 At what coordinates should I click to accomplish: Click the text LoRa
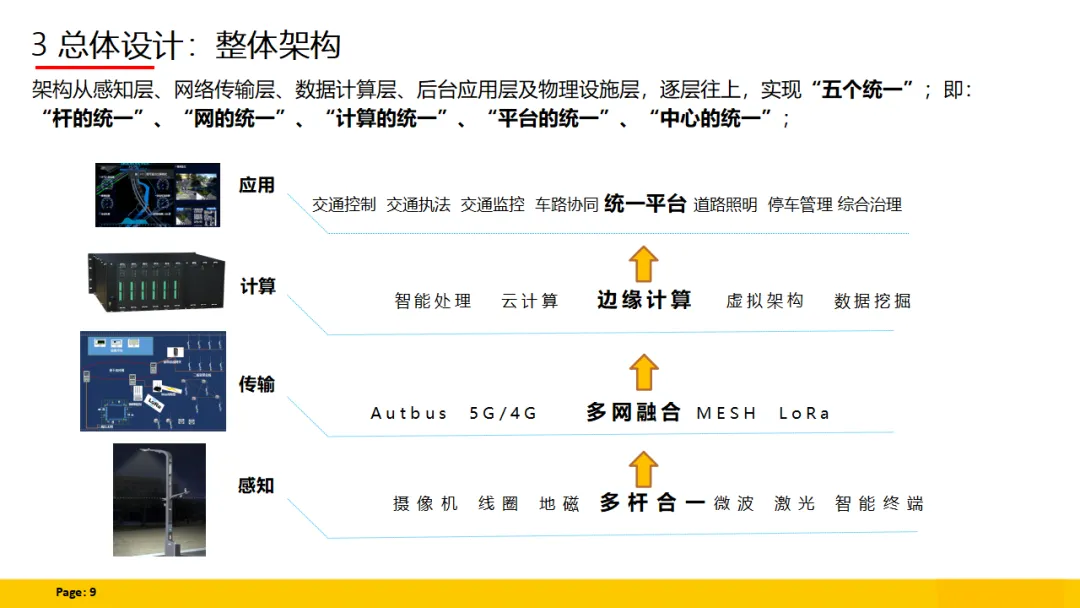point(804,413)
